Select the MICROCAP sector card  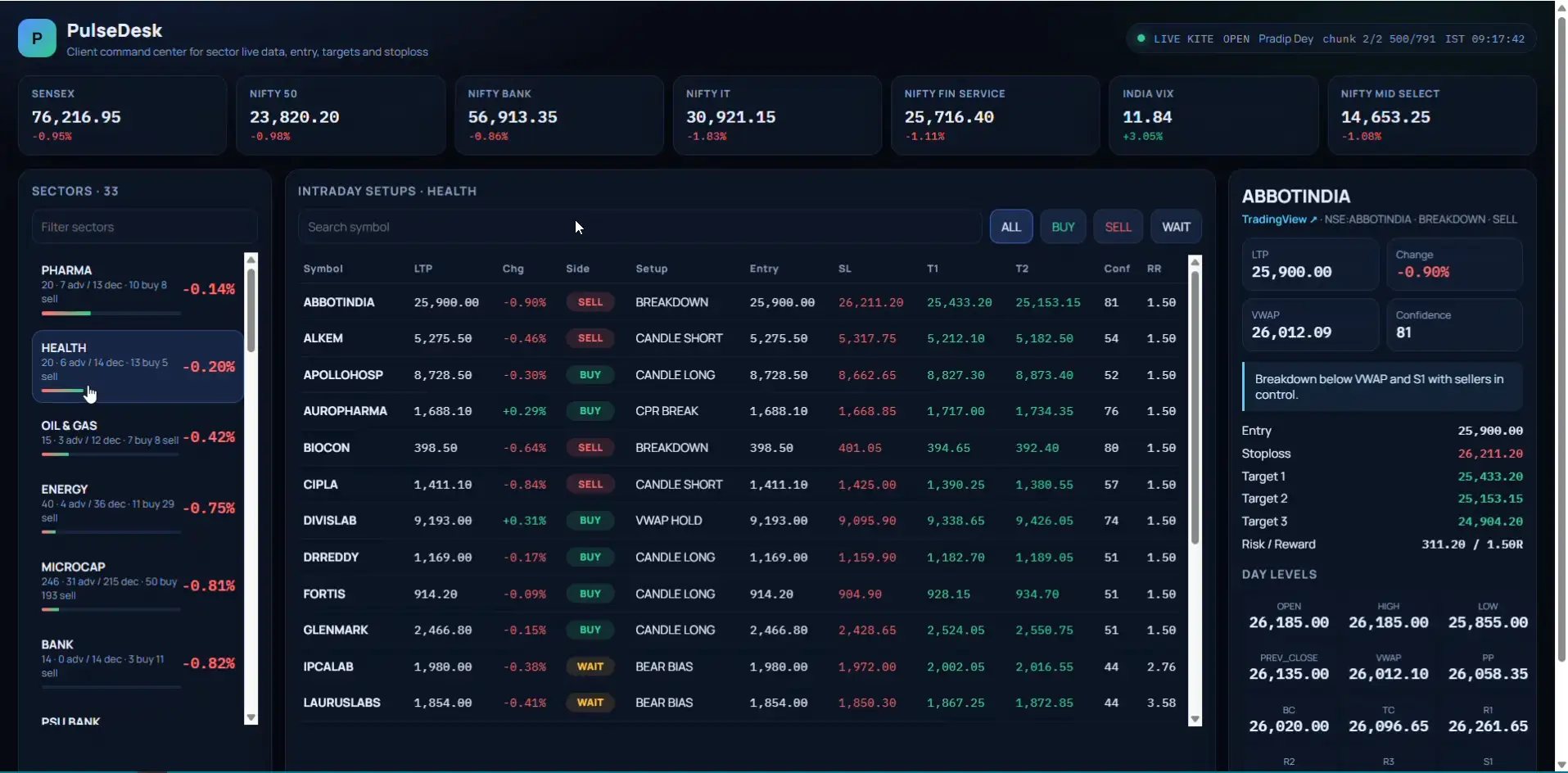click(138, 585)
